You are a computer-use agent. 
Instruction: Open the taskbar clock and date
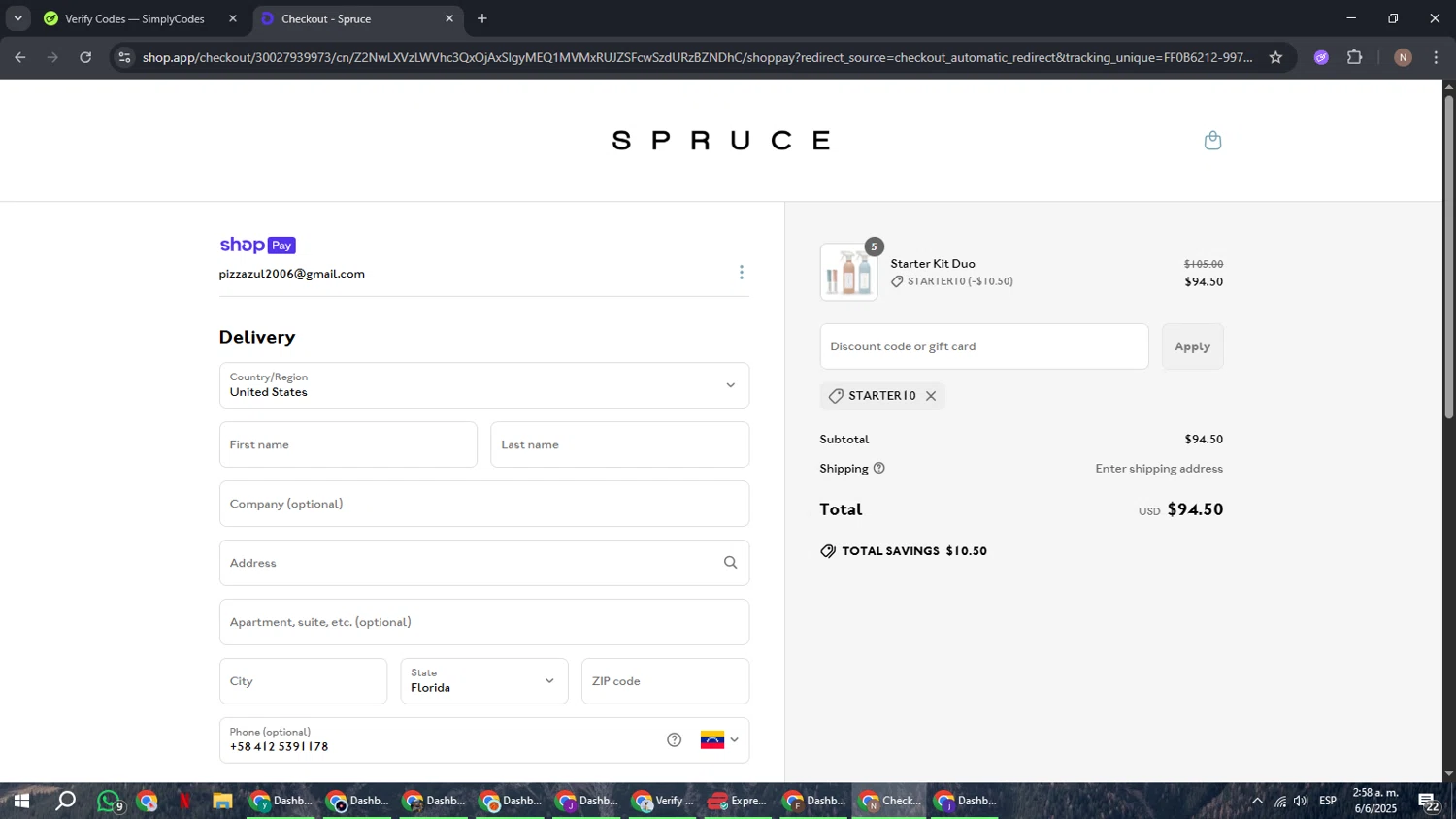point(1375,801)
